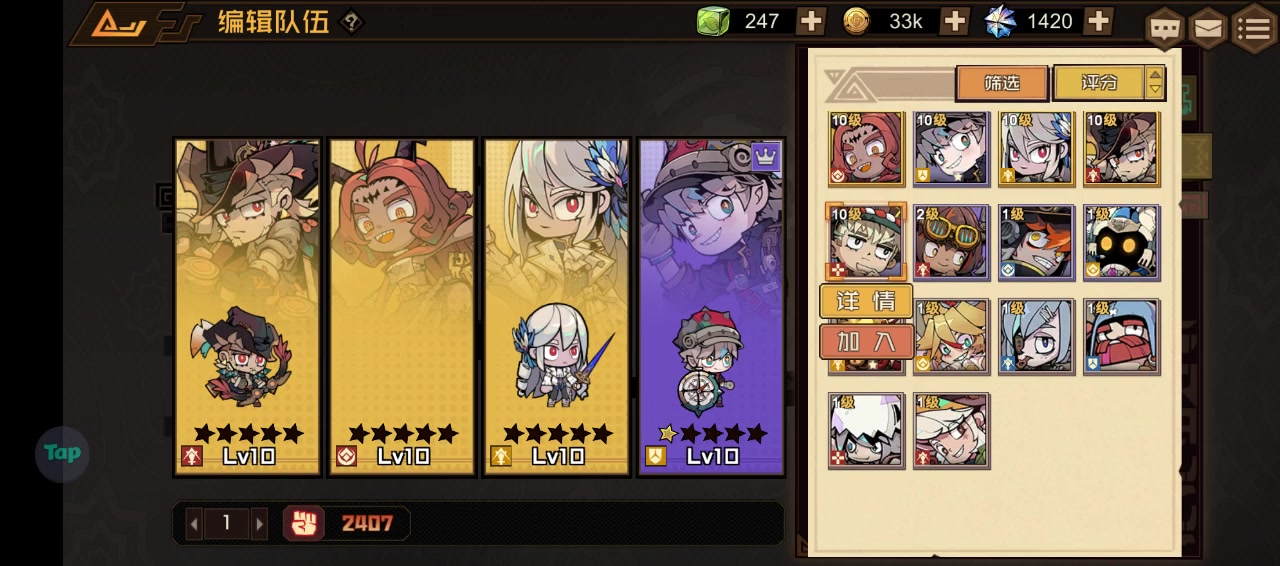
Task: Pick the black robot with yellow eyes thumbnail
Action: point(1122,242)
